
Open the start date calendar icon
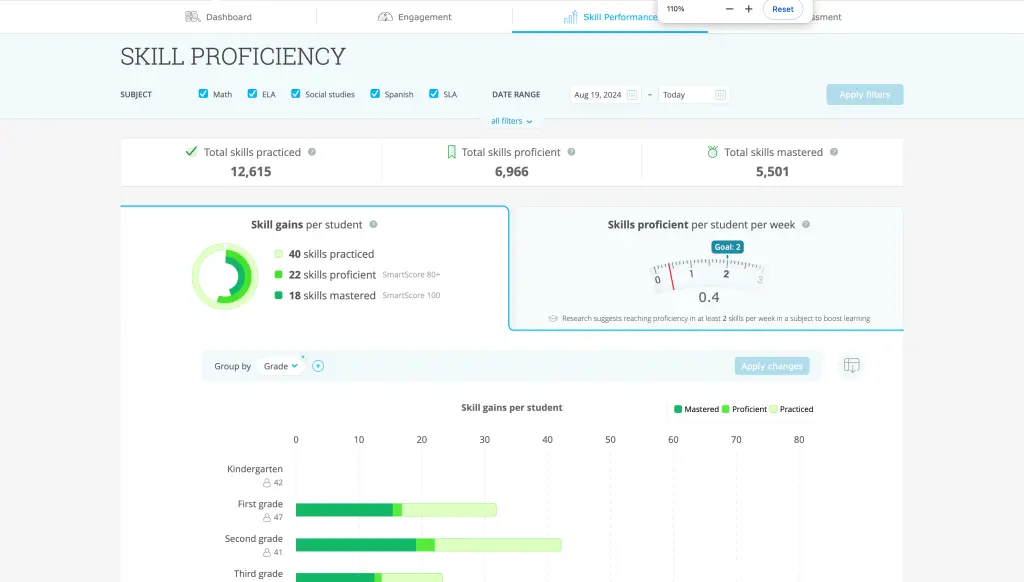pyautogui.click(x=632, y=95)
